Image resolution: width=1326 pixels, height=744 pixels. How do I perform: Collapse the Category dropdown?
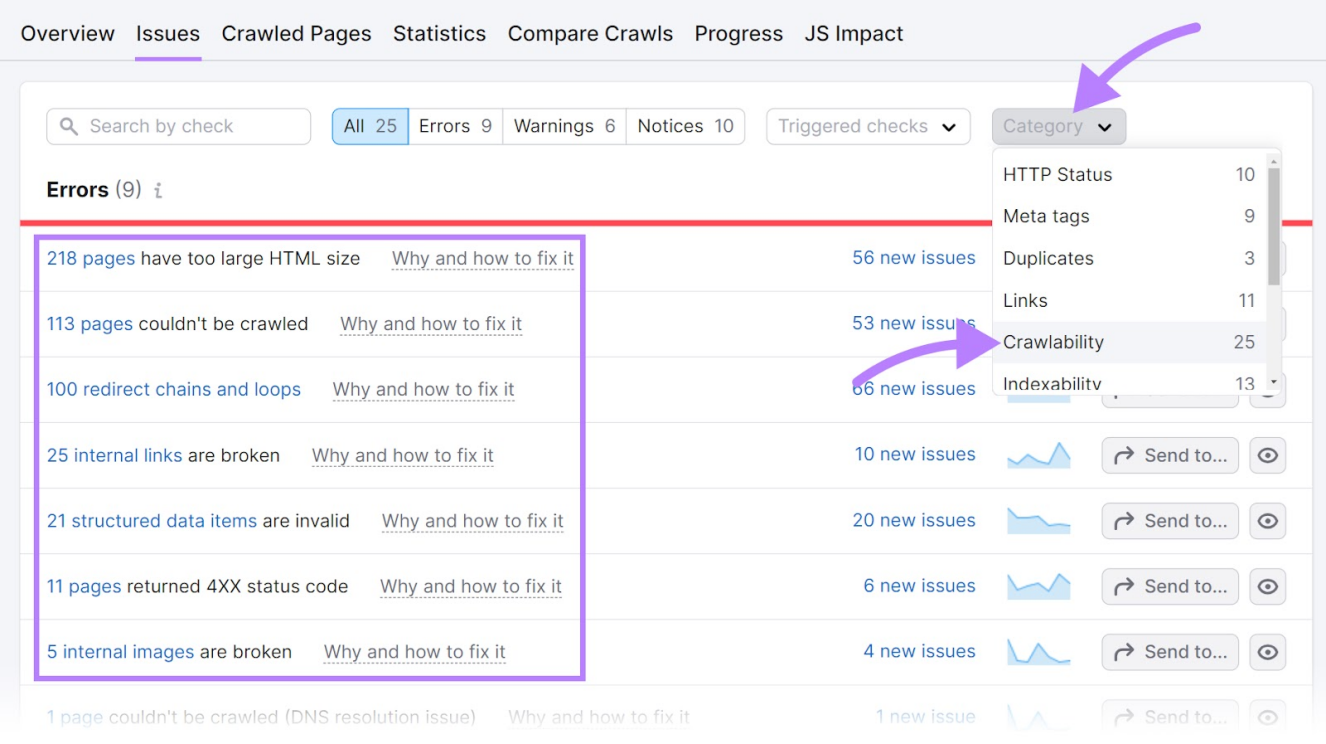pos(1058,127)
